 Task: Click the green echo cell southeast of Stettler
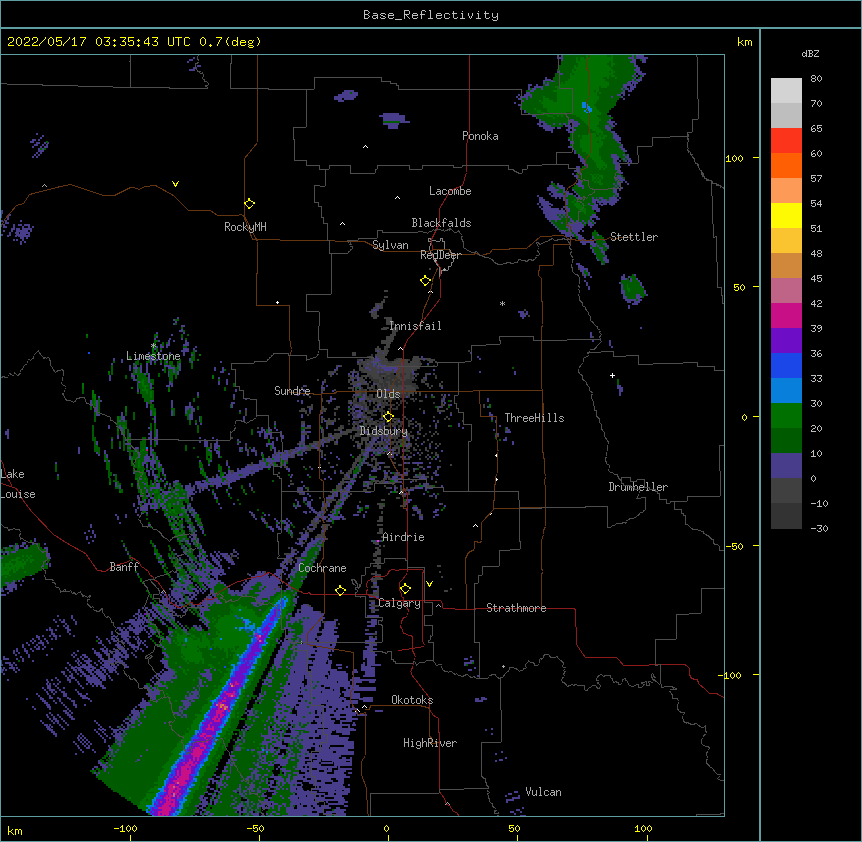click(x=633, y=288)
